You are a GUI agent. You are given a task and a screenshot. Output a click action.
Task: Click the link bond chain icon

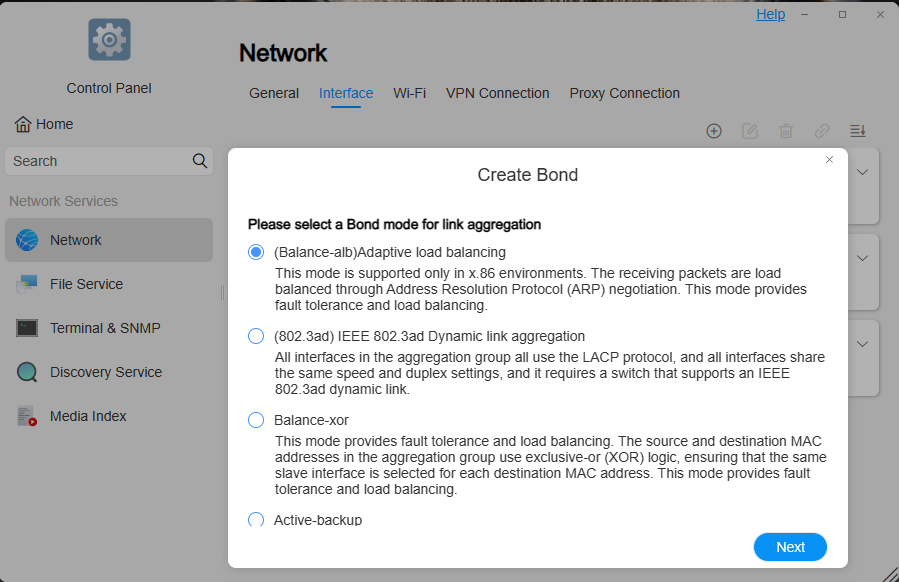822,131
